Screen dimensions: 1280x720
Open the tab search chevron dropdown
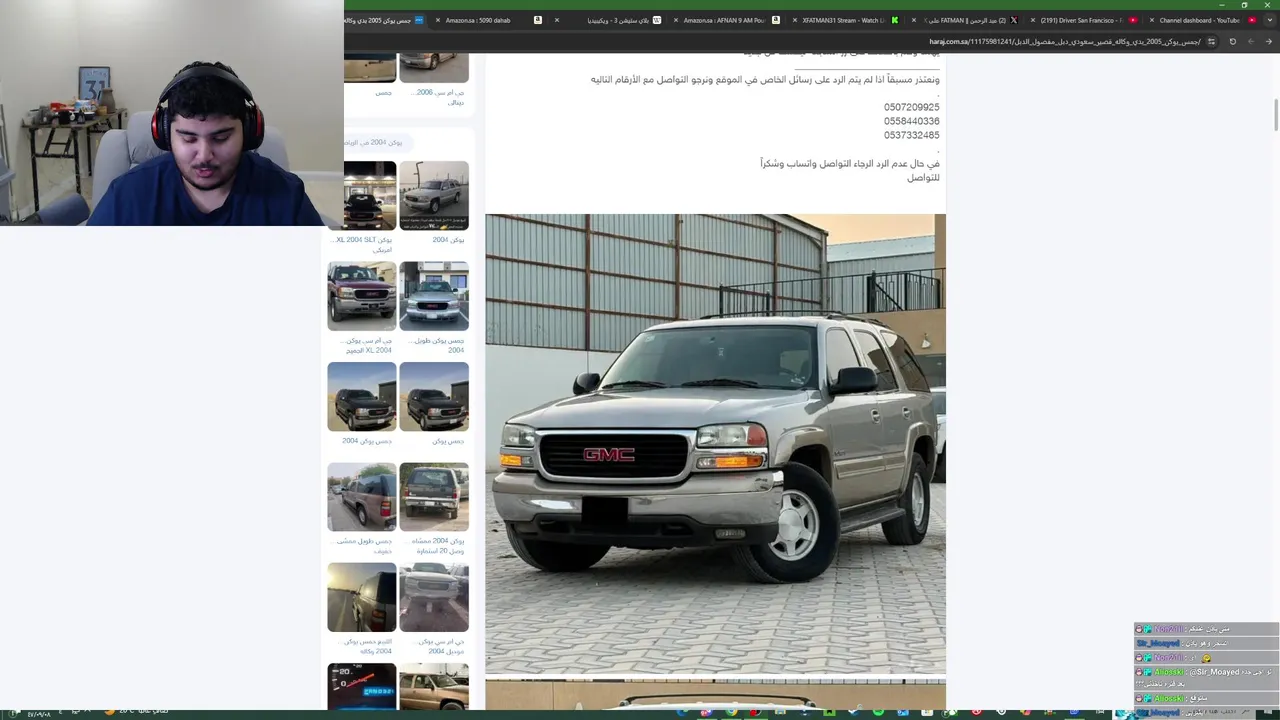[x=1271, y=20]
